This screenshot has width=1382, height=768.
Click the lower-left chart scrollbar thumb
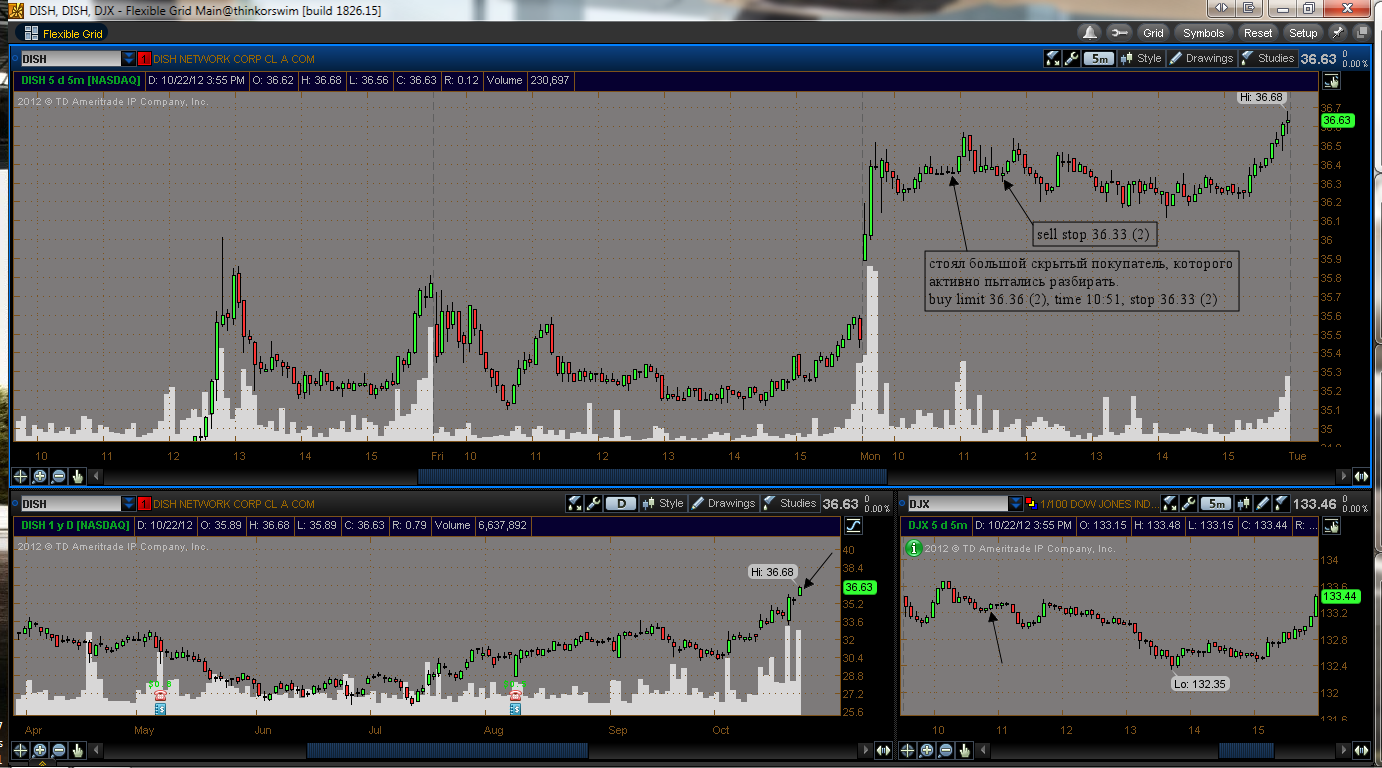[447, 750]
